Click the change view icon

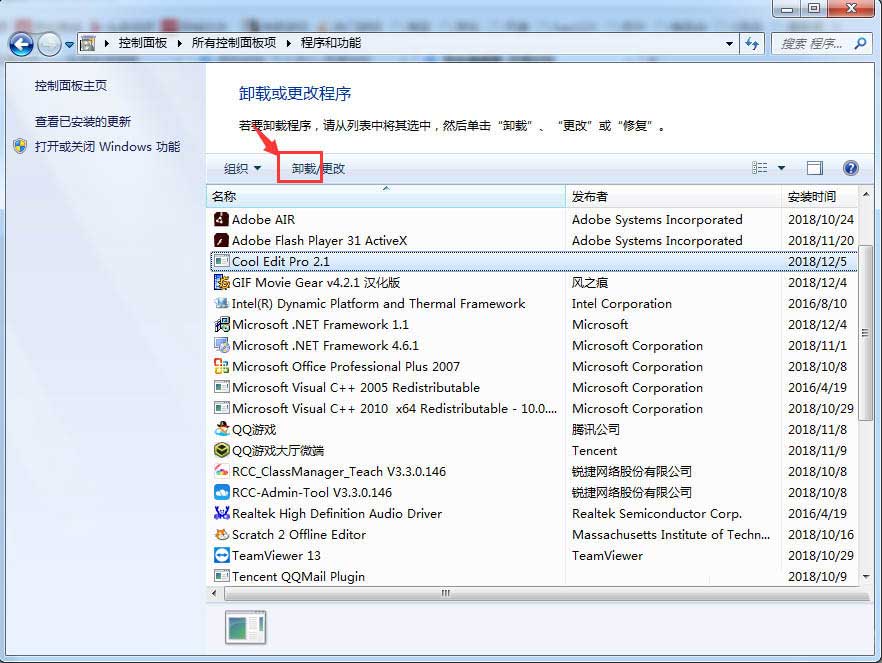pyautogui.click(x=759, y=168)
